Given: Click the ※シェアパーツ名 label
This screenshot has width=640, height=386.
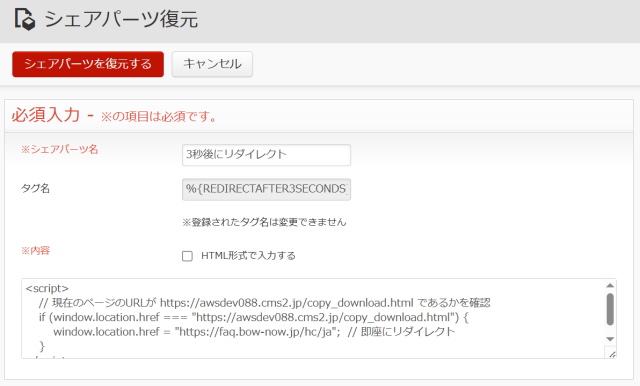Looking at the screenshot, I should (x=60, y=149).
